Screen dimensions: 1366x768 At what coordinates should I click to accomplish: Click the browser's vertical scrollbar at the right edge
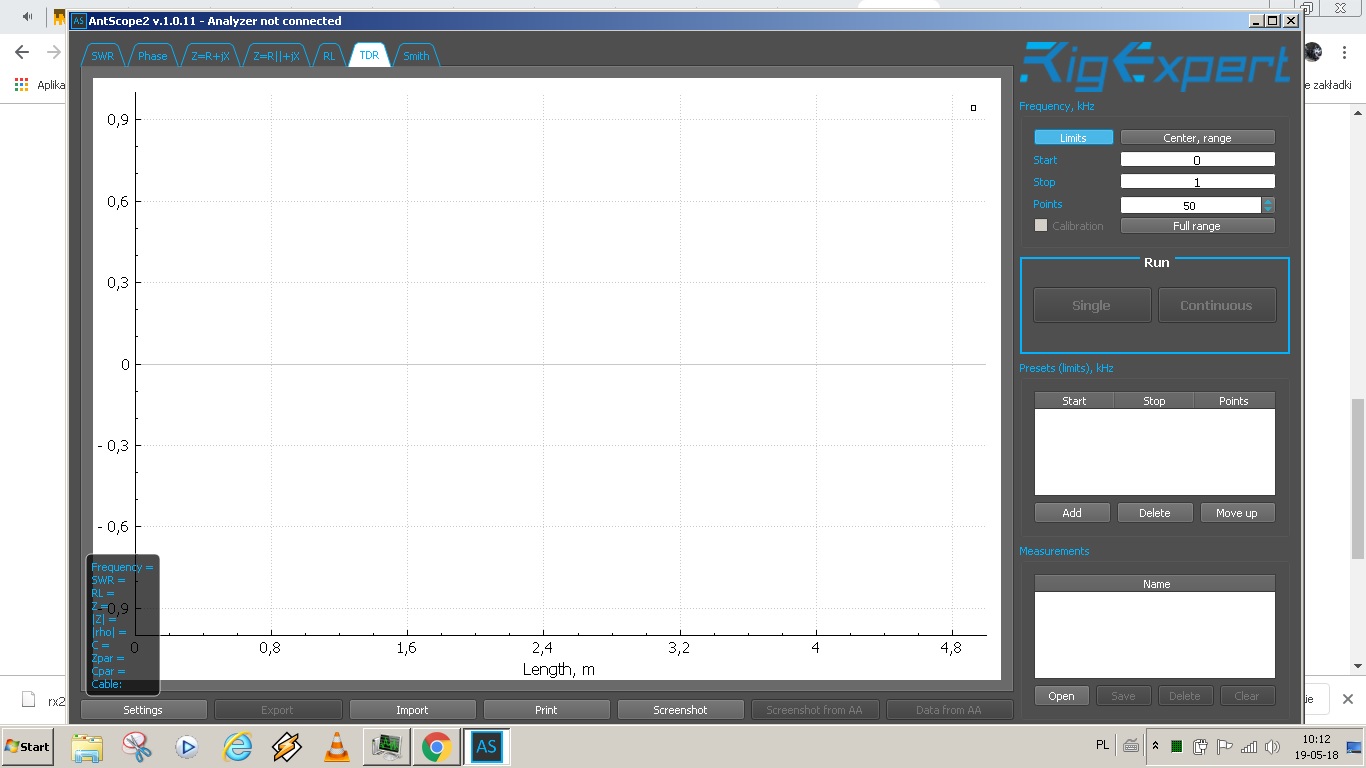(1358, 480)
